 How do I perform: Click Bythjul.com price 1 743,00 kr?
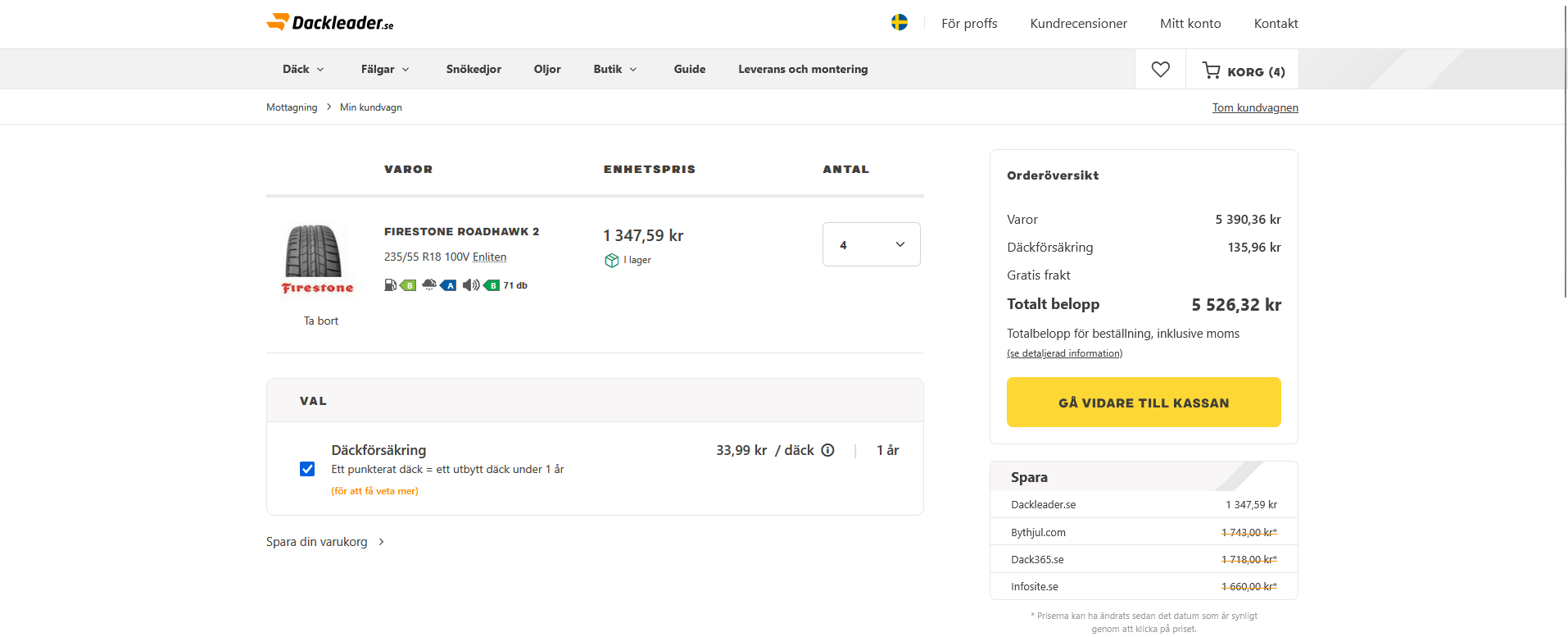pos(1249,532)
